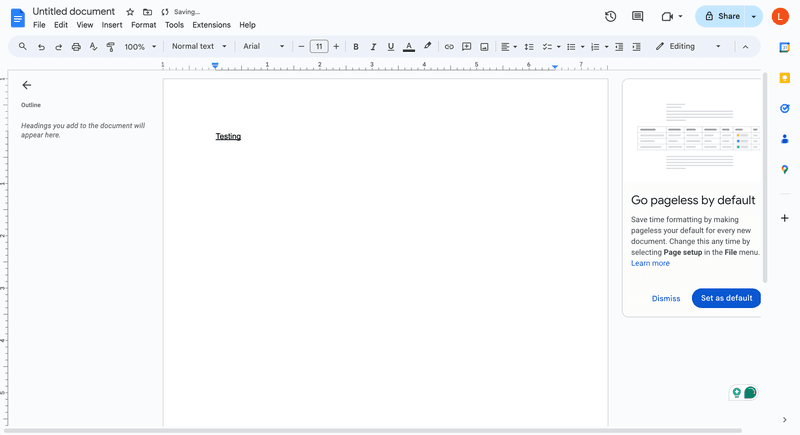Insert a checklist
Viewport: 800px width, 435px height.
coord(547,47)
